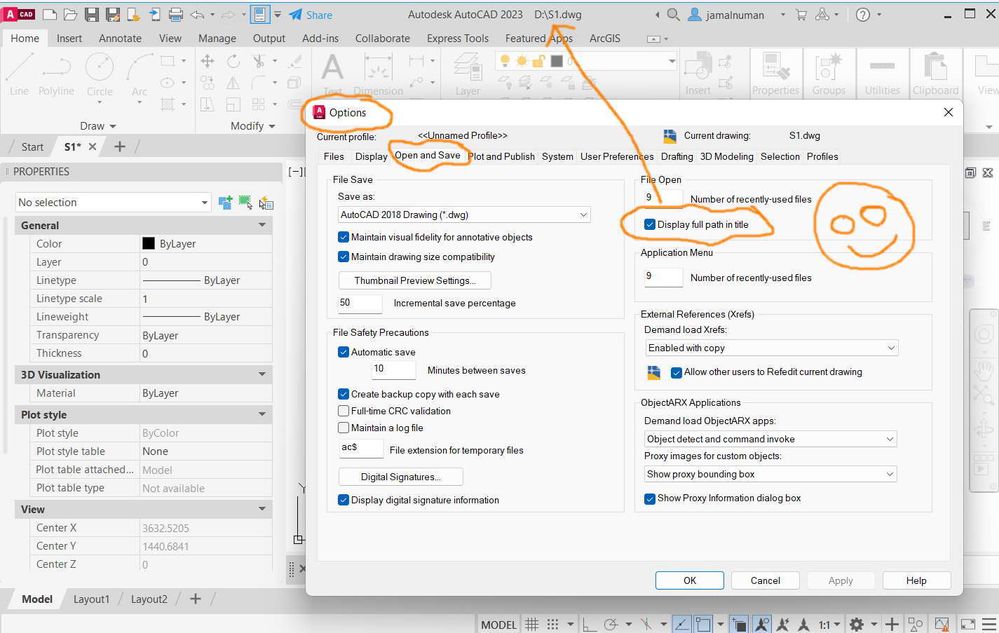Switch to the Files tab in Options
Viewport: 999px width, 633px height.
click(x=333, y=157)
